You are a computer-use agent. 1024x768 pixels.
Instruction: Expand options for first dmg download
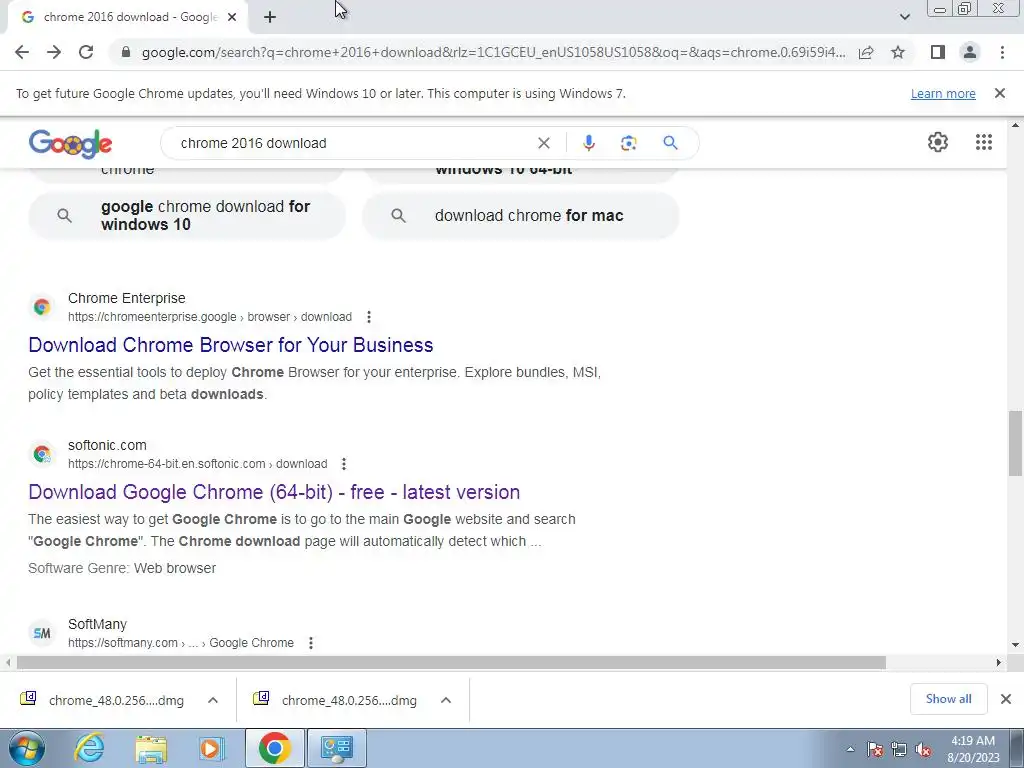point(213,700)
